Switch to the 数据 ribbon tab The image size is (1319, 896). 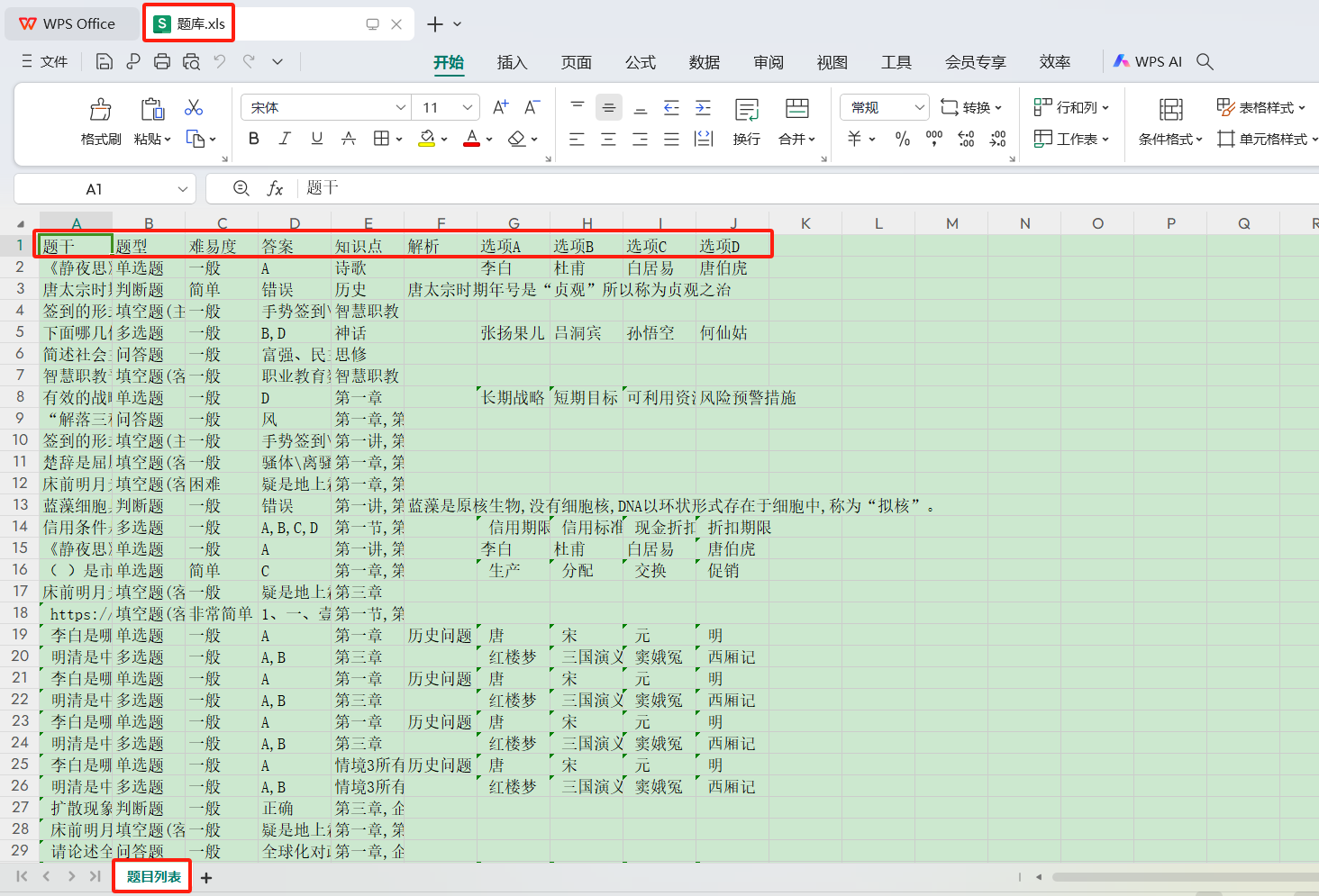coord(704,62)
